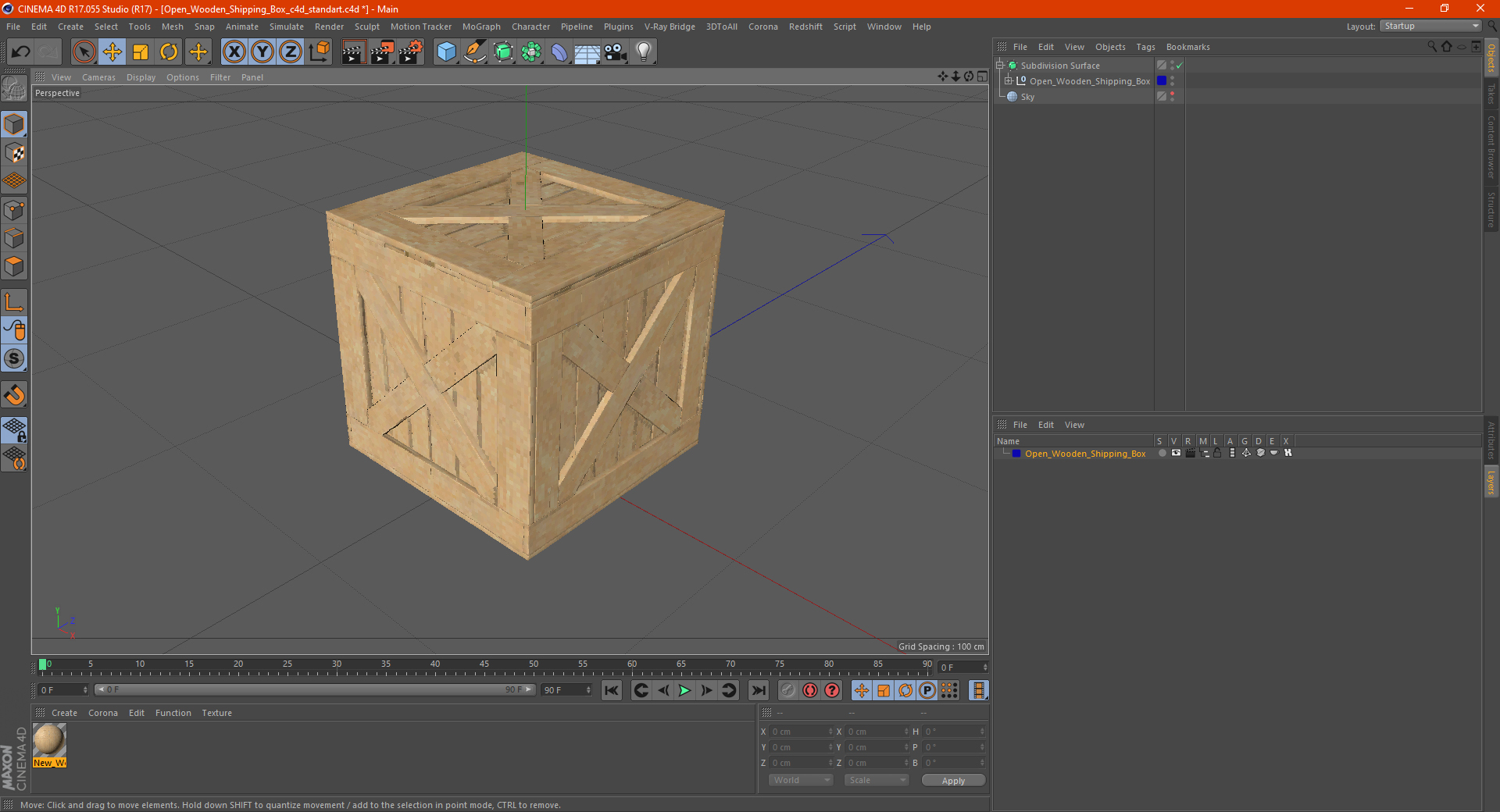Image resolution: width=1500 pixels, height=812 pixels.
Task: Toggle Subdivision Surface green enable checkmark
Action: tap(1179, 66)
